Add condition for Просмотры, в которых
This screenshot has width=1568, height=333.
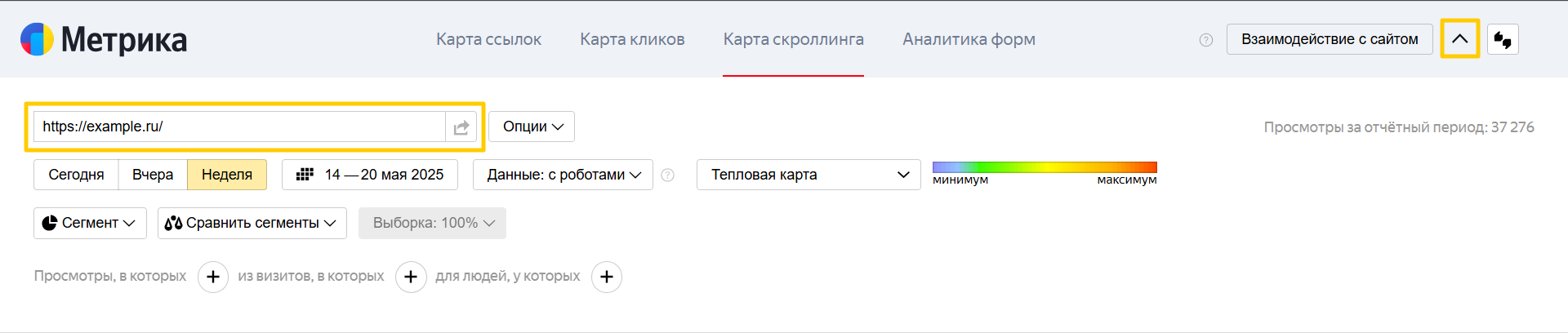tap(213, 277)
